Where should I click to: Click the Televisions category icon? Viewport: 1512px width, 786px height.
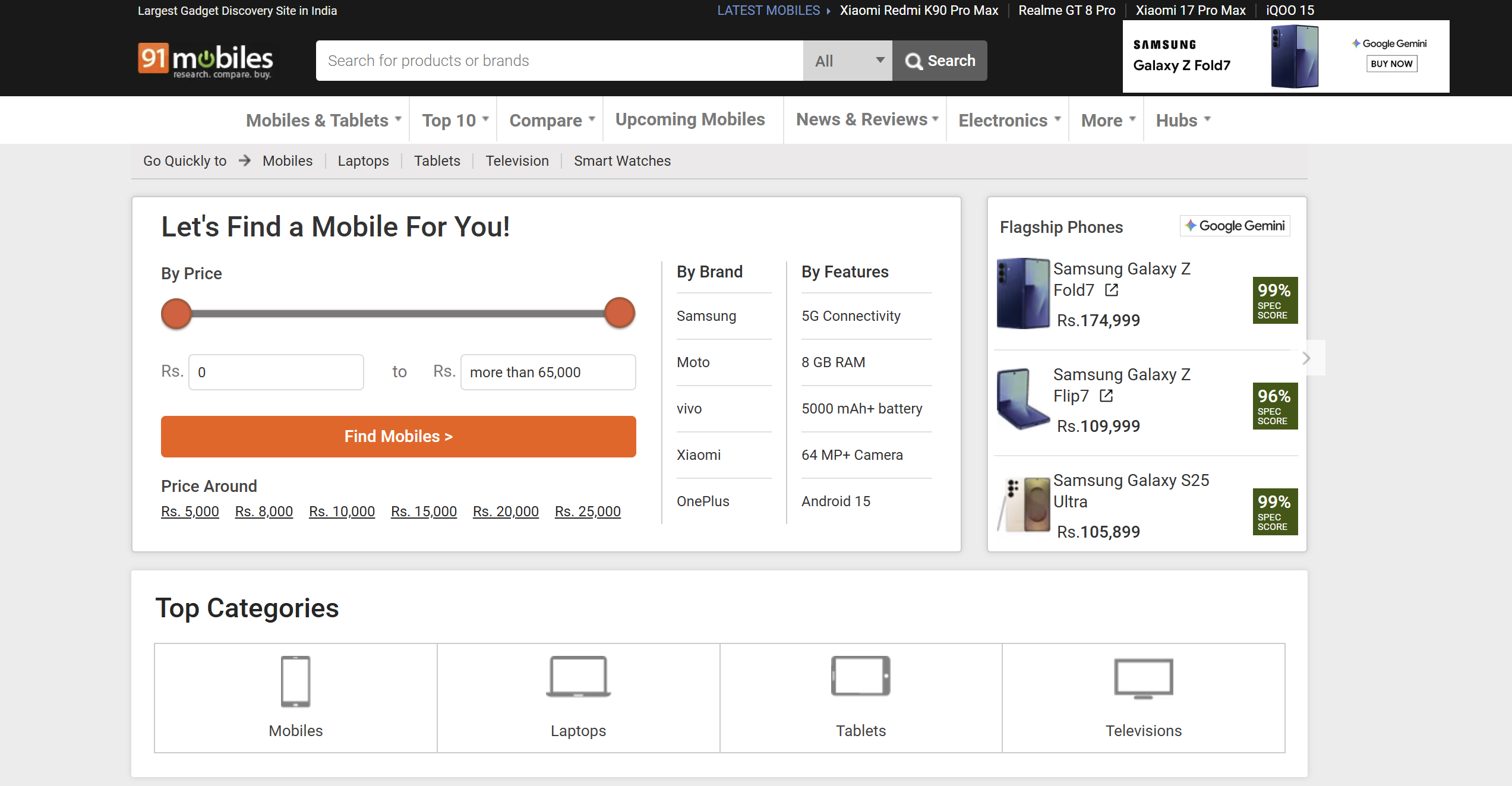1143,678
